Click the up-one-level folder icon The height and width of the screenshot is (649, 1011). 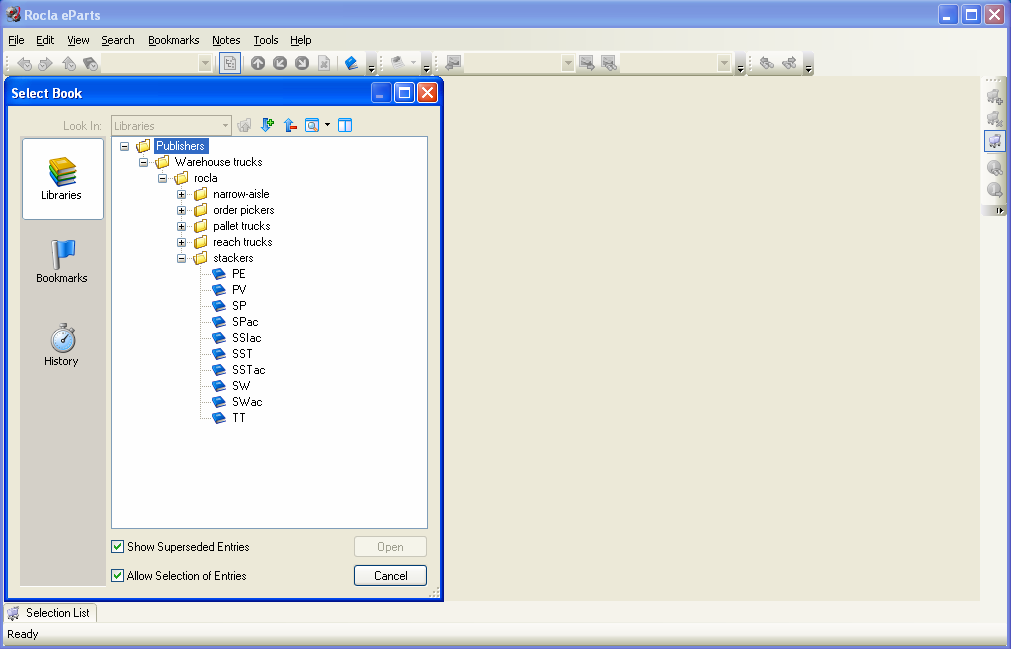pyautogui.click(x=244, y=125)
